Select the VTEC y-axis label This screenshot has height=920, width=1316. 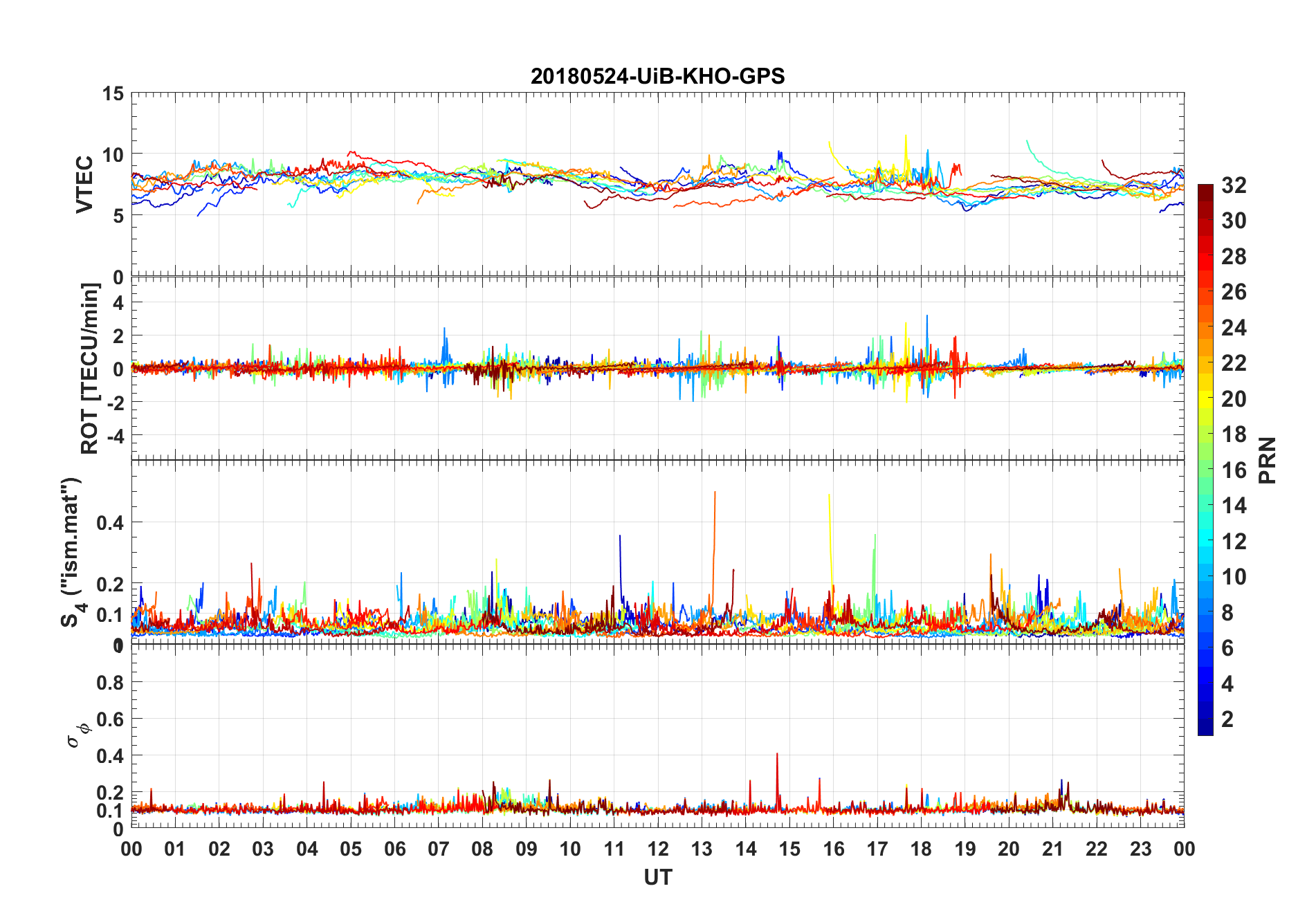tap(84, 185)
